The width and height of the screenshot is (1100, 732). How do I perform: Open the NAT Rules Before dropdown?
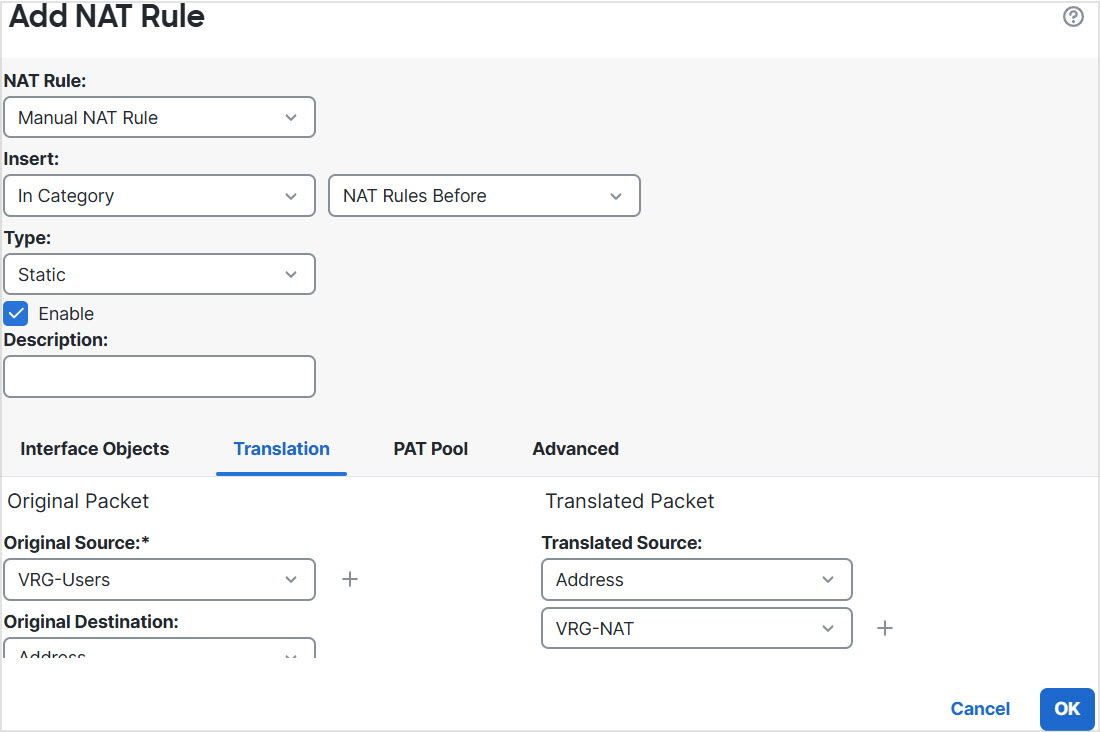pos(484,196)
